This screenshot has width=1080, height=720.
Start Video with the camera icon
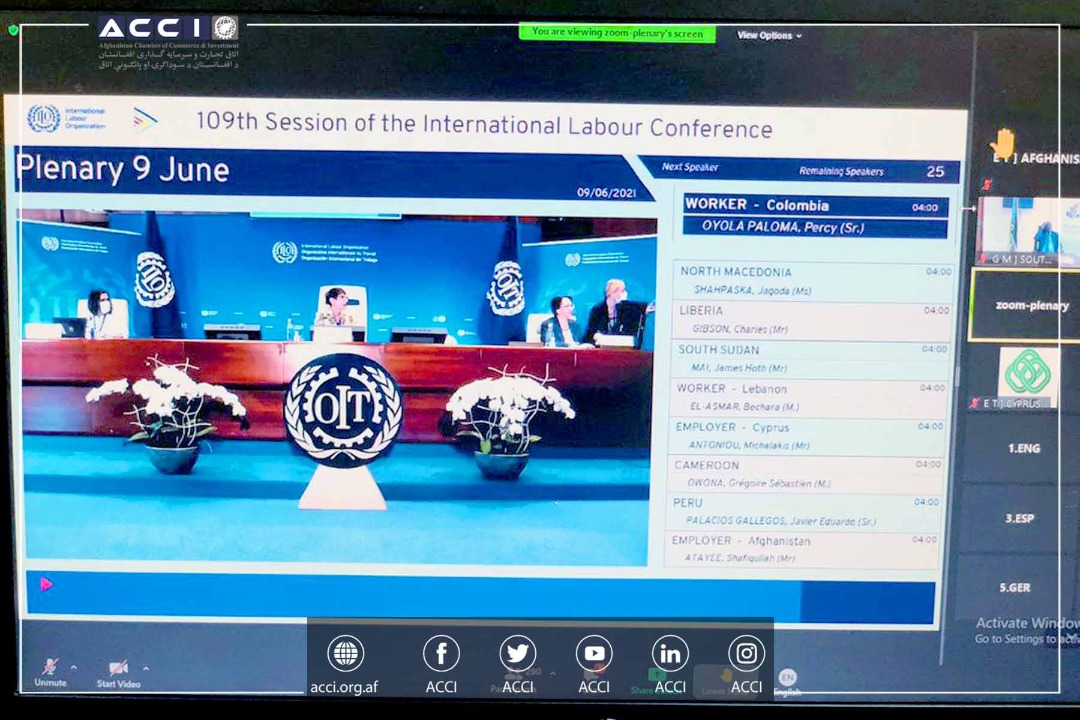[x=118, y=674]
